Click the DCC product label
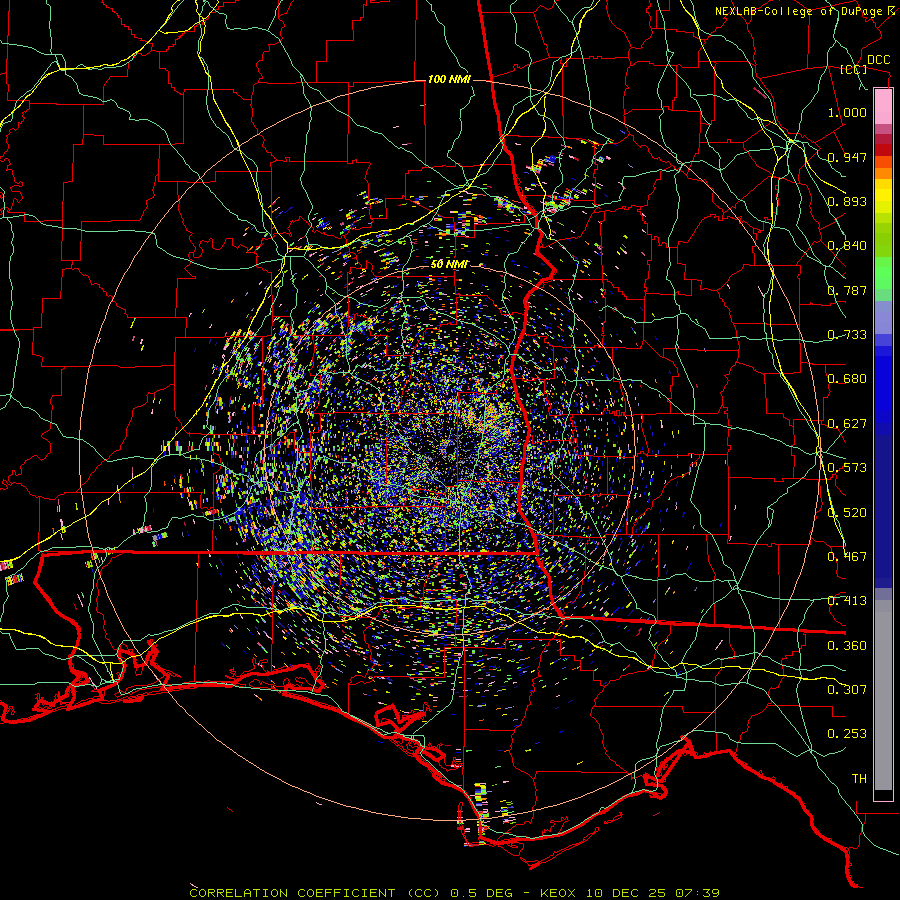 click(x=878, y=60)
